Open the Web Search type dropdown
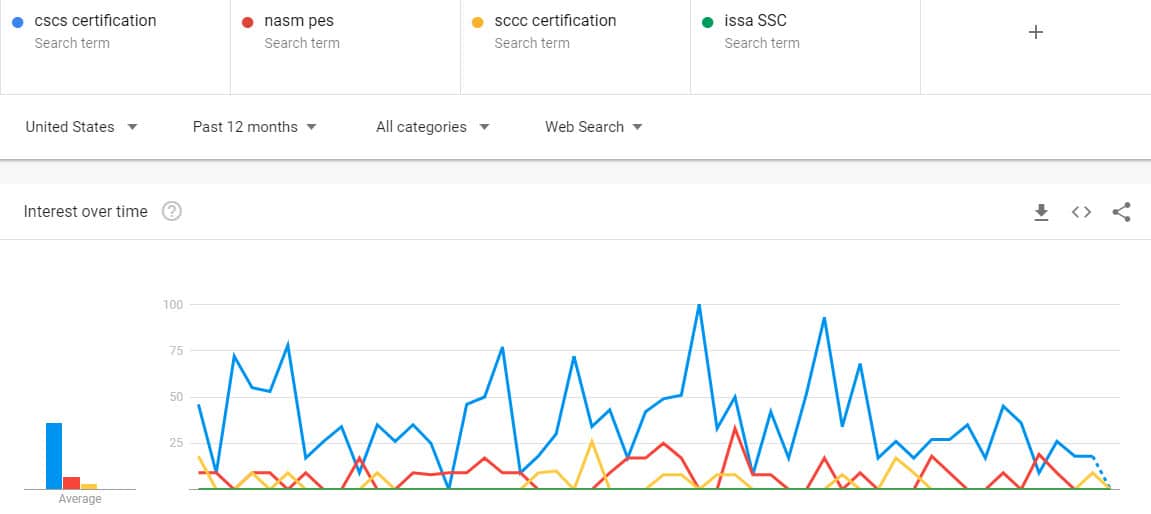 (594, 127)
